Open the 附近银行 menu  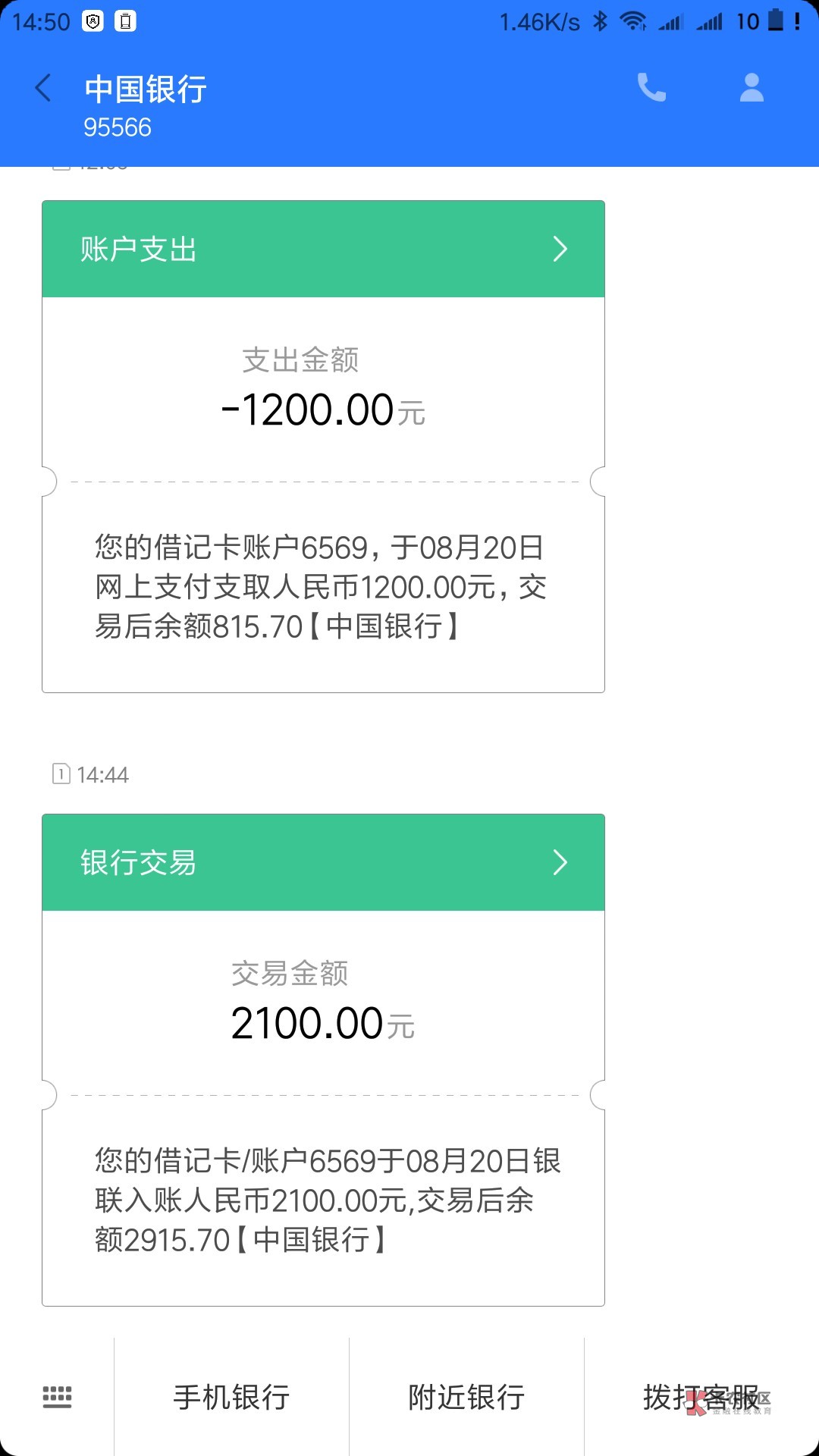(x=466, y=1397)
